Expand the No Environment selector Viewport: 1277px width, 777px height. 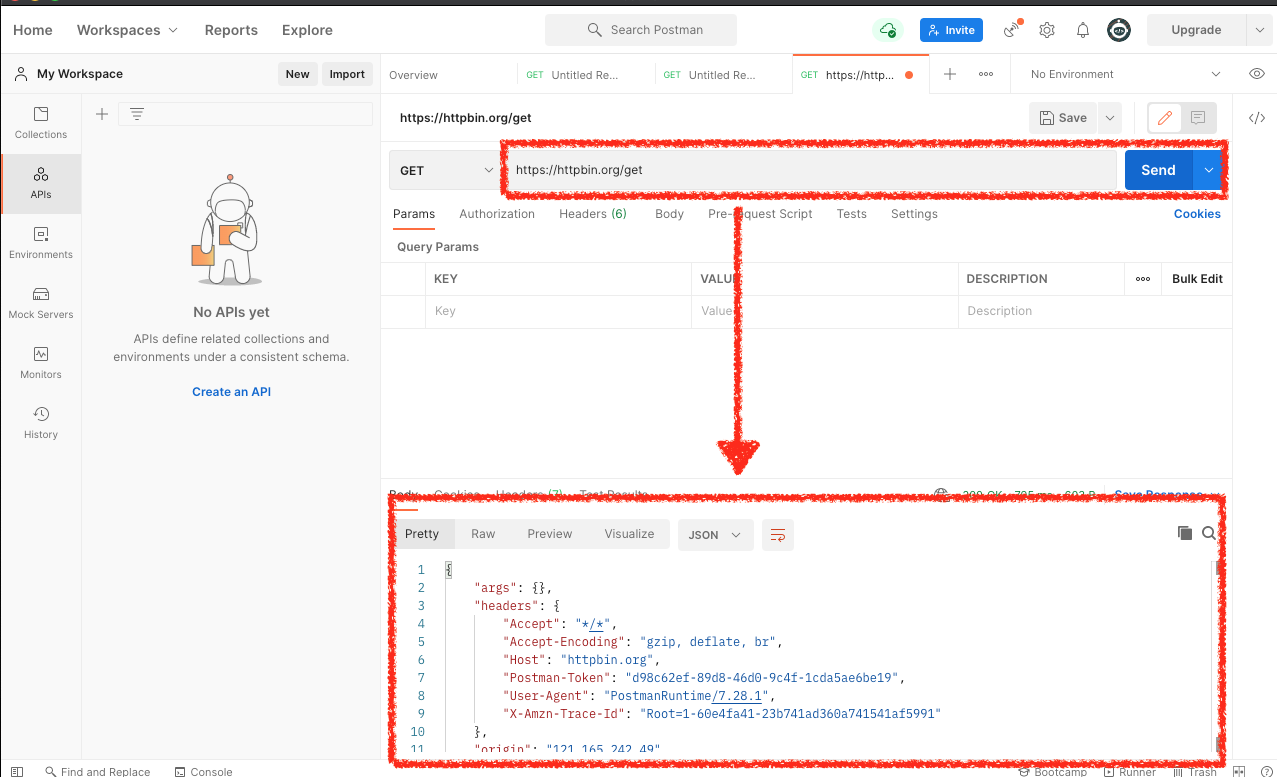point(1125,74)
